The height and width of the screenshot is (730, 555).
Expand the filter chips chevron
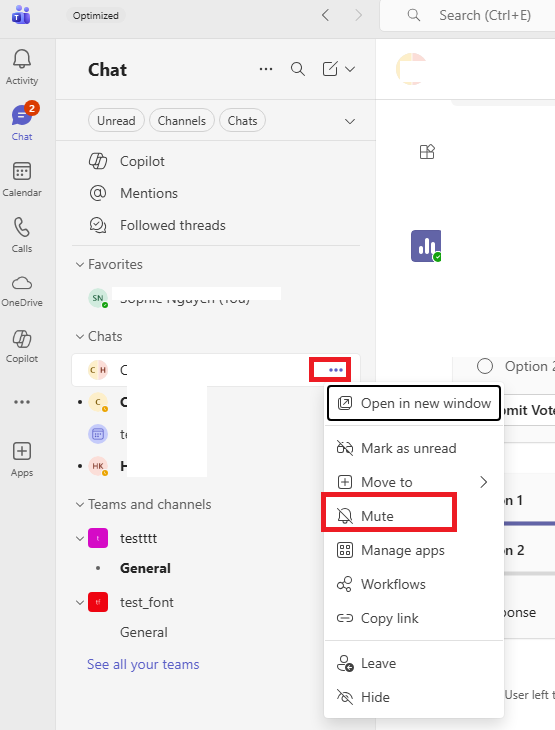coord(350,122)
